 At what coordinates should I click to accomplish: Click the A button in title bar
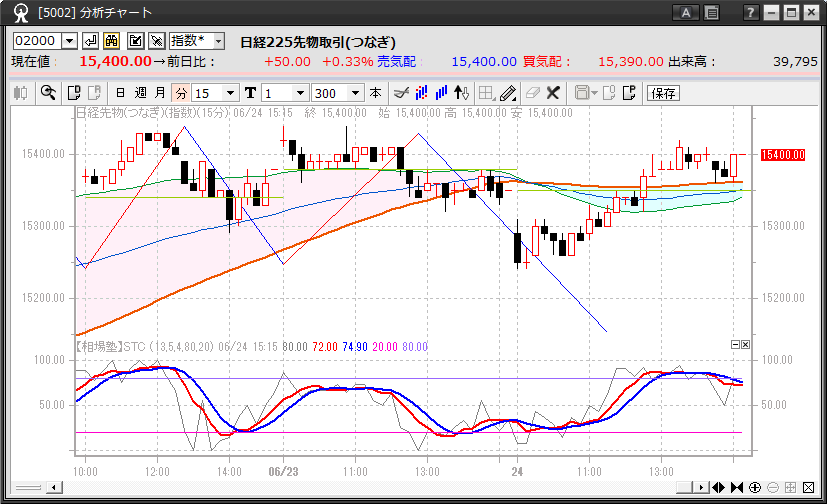coord(686,13)
